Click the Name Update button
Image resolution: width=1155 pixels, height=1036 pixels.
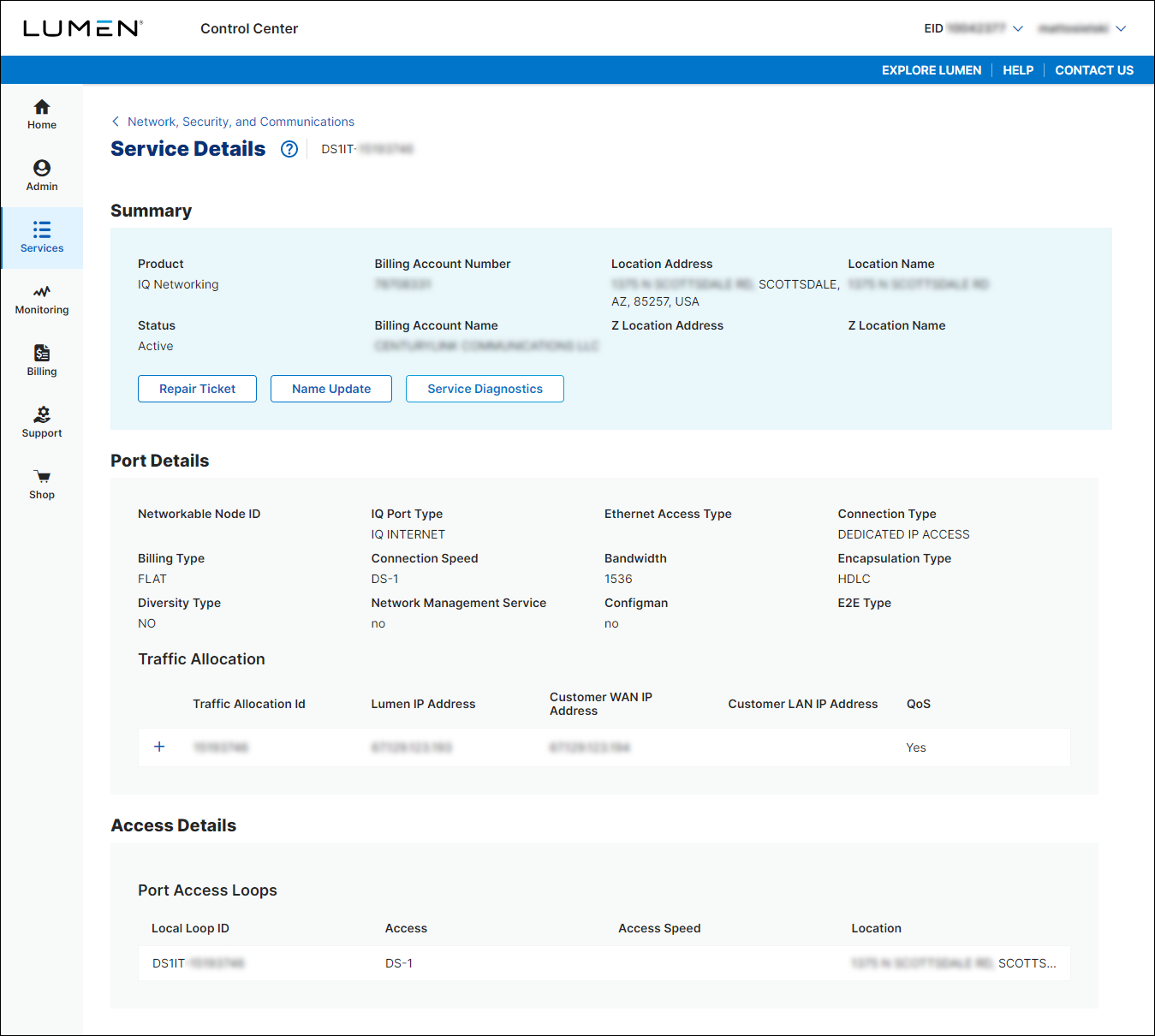point(331,389)
